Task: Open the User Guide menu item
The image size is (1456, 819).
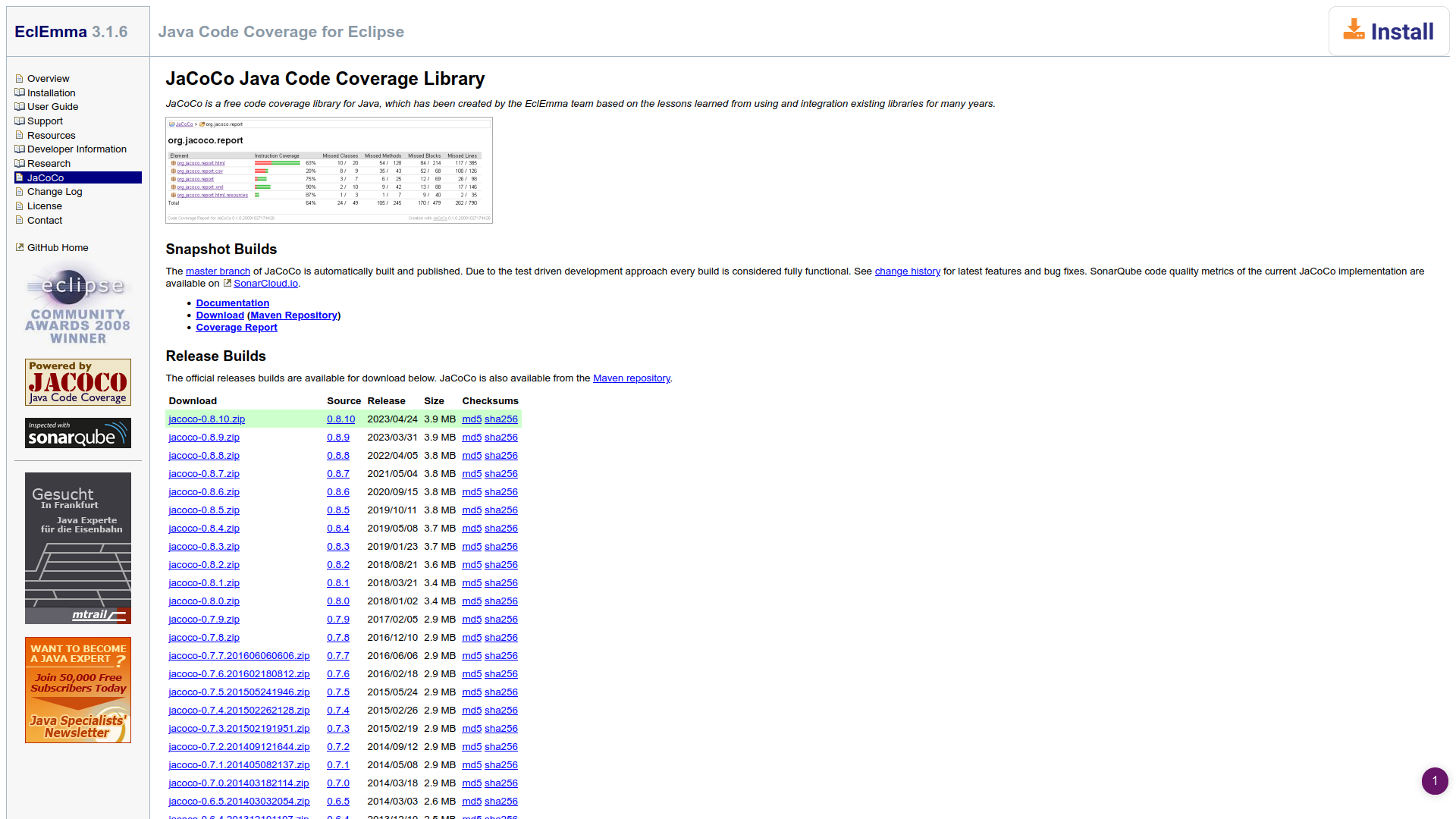Action: [x=52, y=107]
